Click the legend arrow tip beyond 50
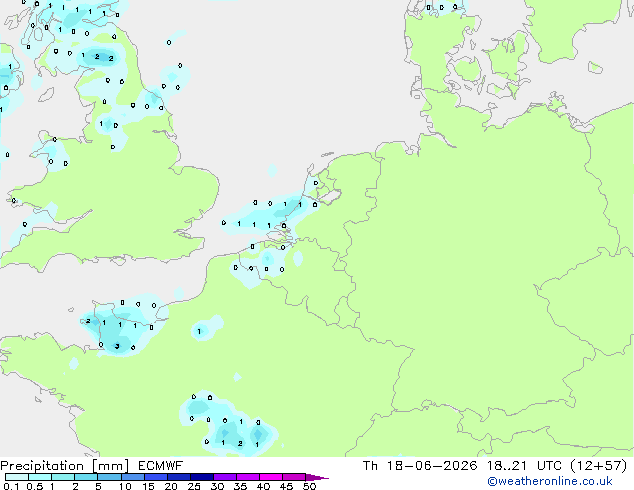This screenshot has height=490, width=634. [x=317, y=477]
